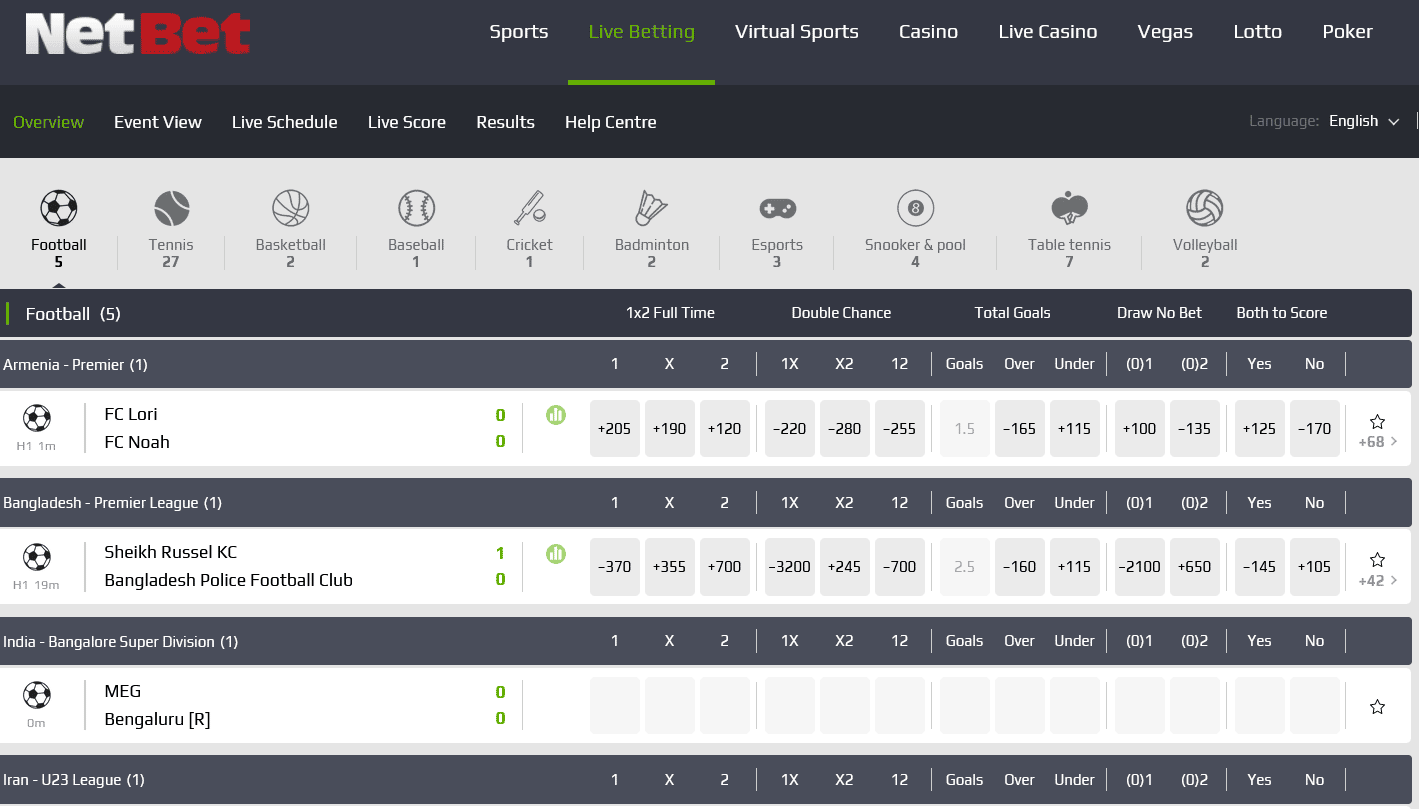Viewport: 1419px width, 809px height.
Task: Select Draw No Bet (0)2 at +650
Action: 1195,567
